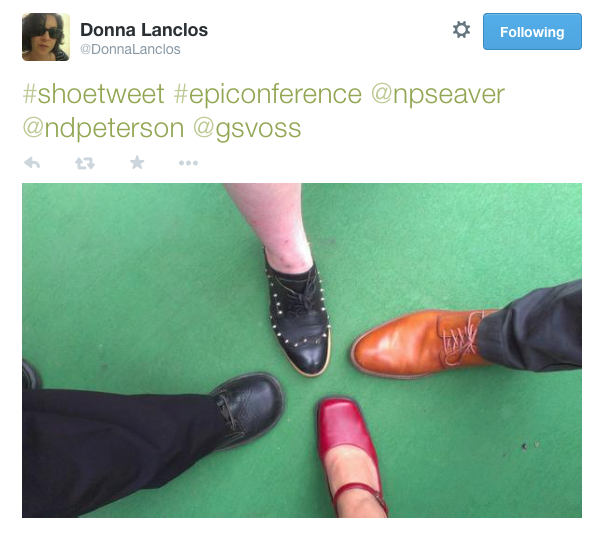Open Donna Lanclos's profile picture
This screenshot has width=605, height=536.
tap(46, 37)
